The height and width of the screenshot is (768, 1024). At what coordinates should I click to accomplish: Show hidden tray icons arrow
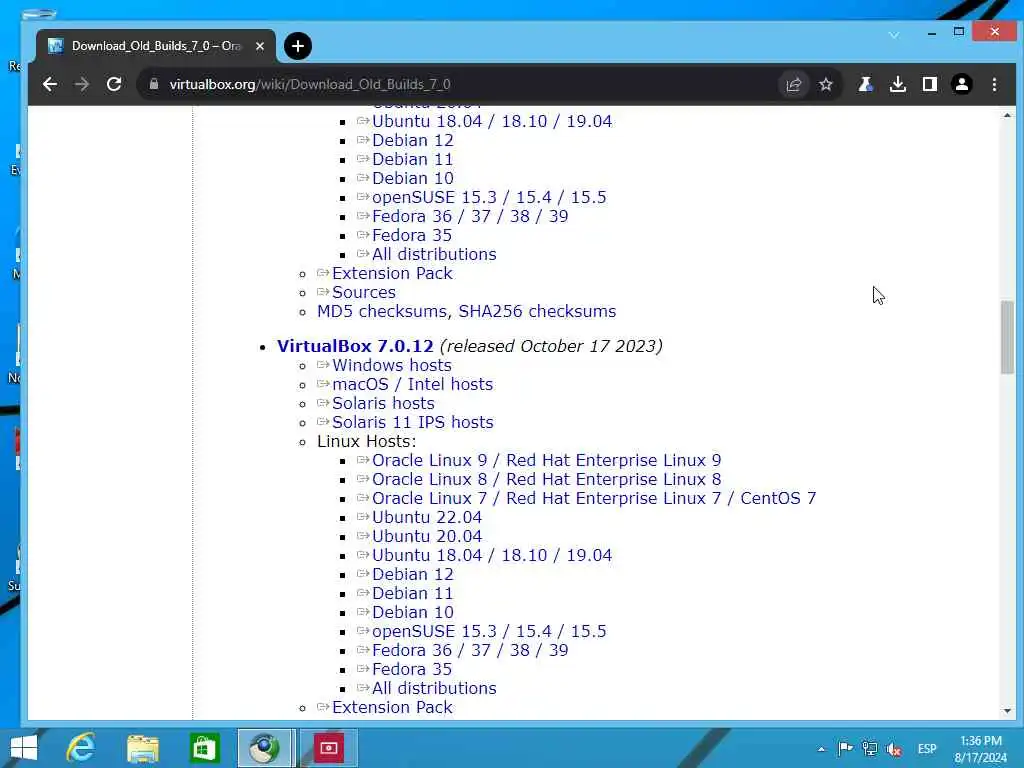click(x=821, y=749)
